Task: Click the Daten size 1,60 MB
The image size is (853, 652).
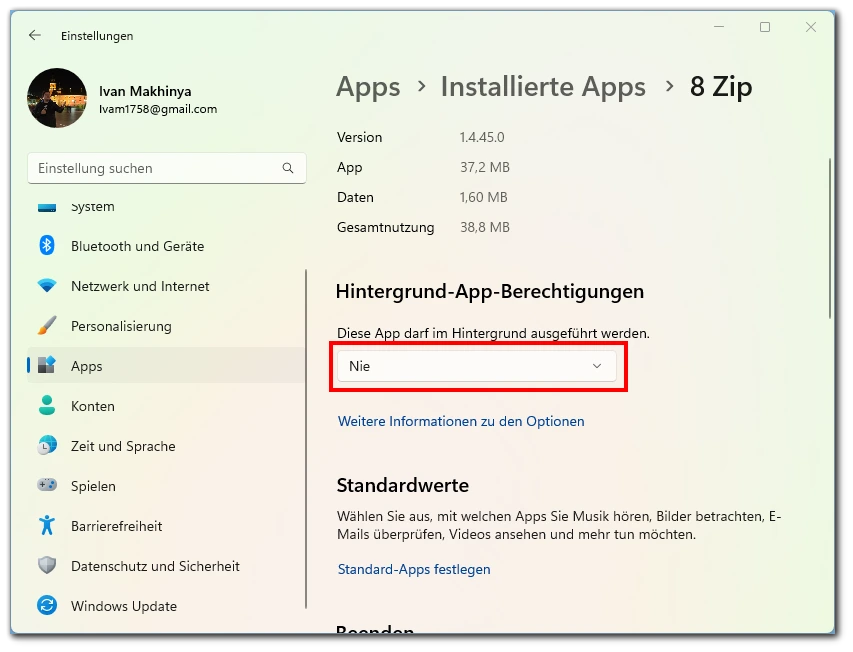Action: 484,197
